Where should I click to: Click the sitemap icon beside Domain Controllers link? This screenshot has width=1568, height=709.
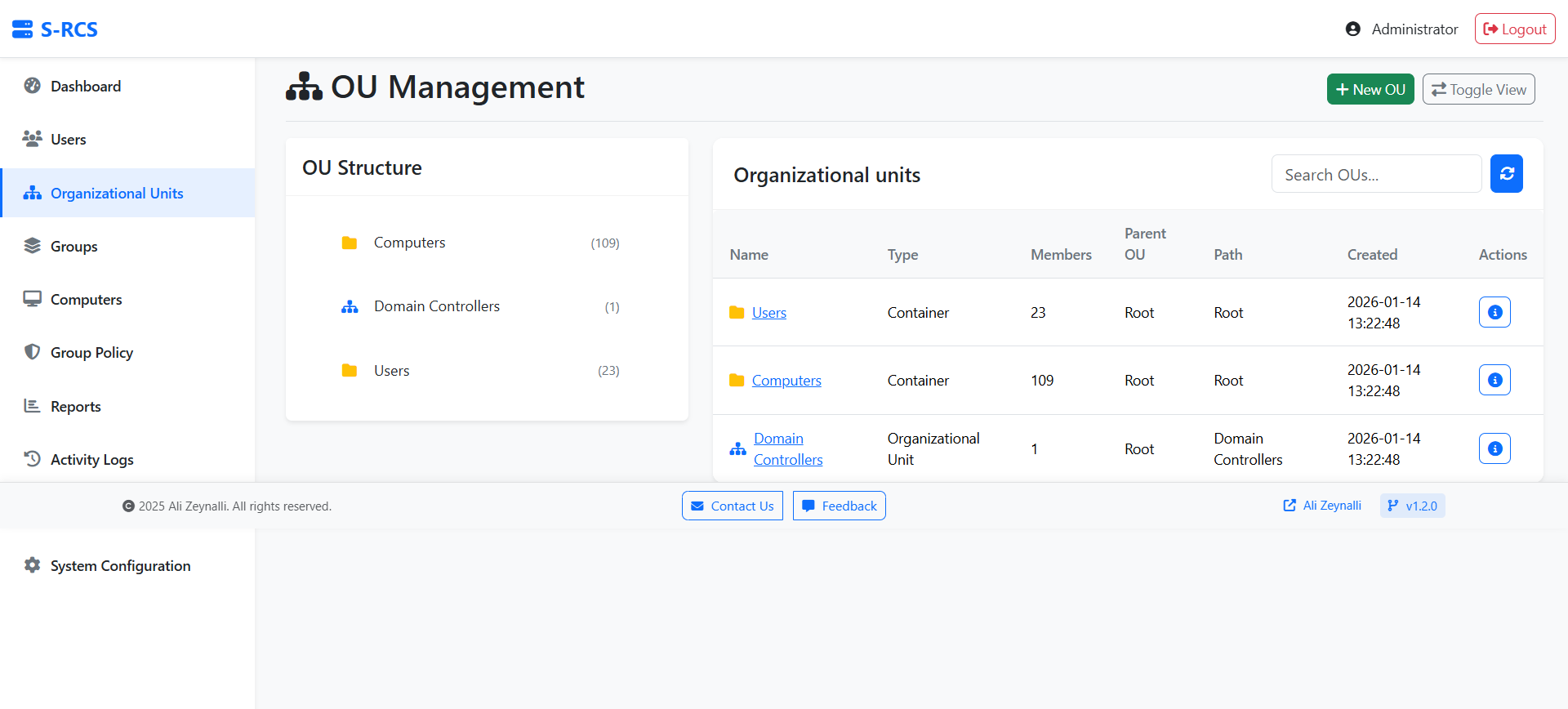737,448
